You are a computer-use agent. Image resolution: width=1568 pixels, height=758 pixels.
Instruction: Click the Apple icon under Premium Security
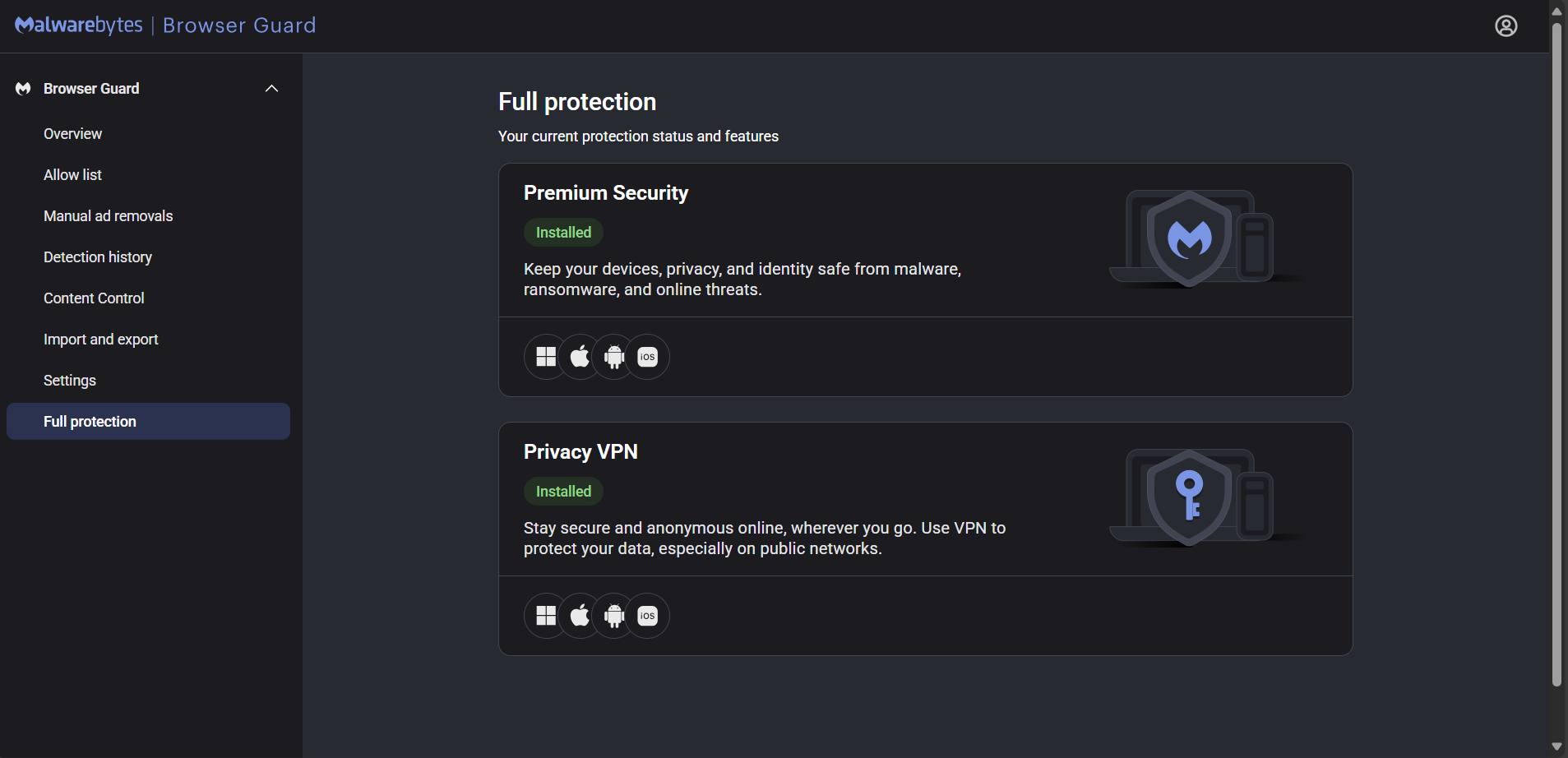tap(580, 357)
